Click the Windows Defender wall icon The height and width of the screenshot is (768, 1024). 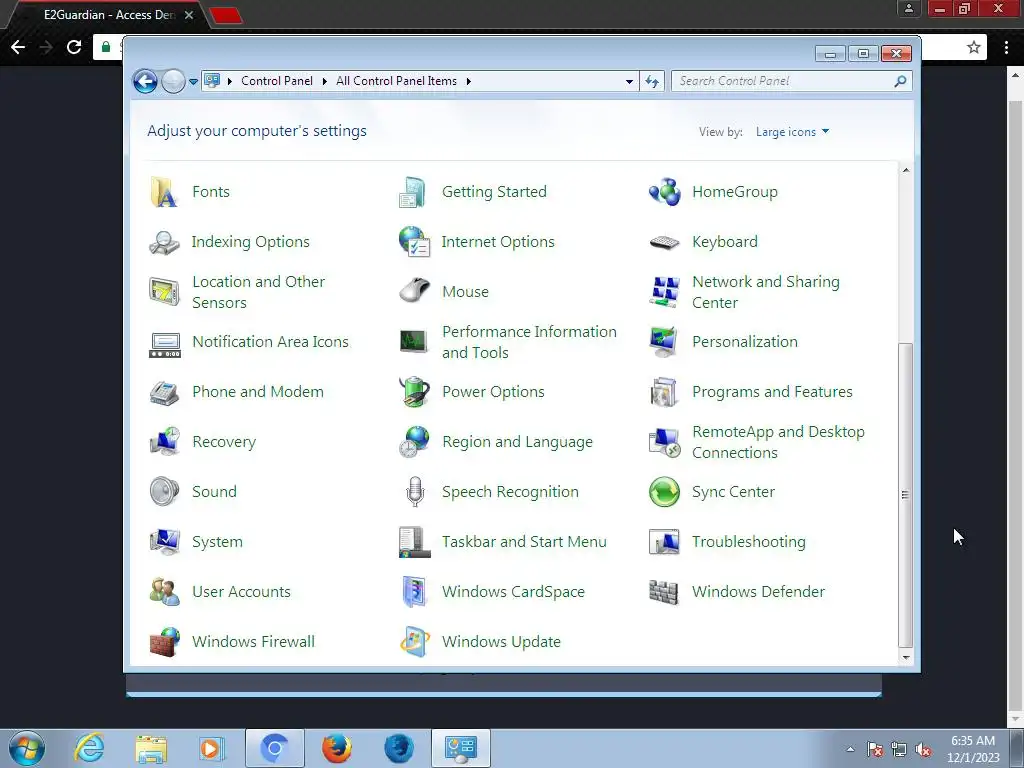point(664,592)
